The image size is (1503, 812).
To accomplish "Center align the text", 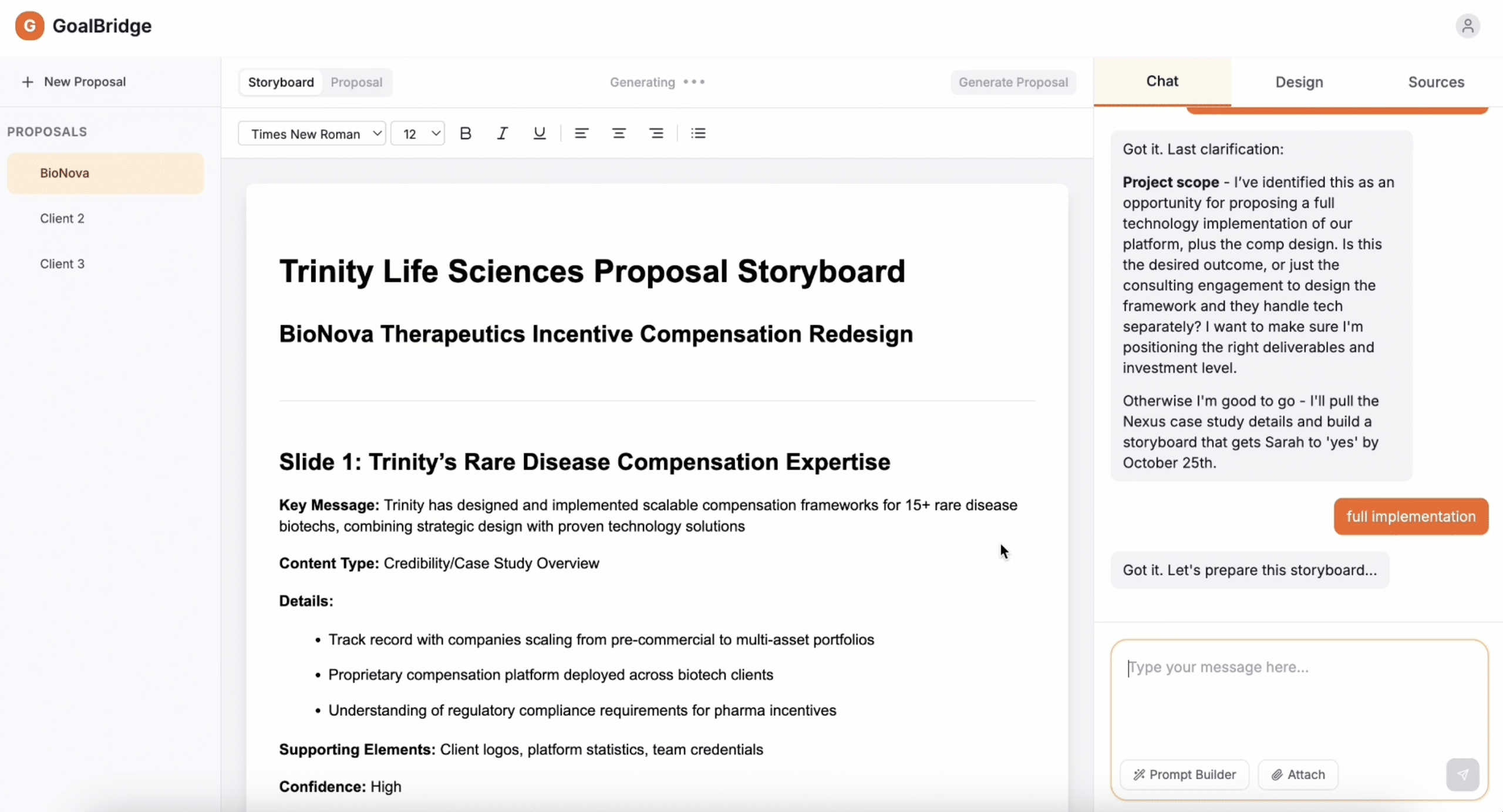I will (x=618, y=133).
